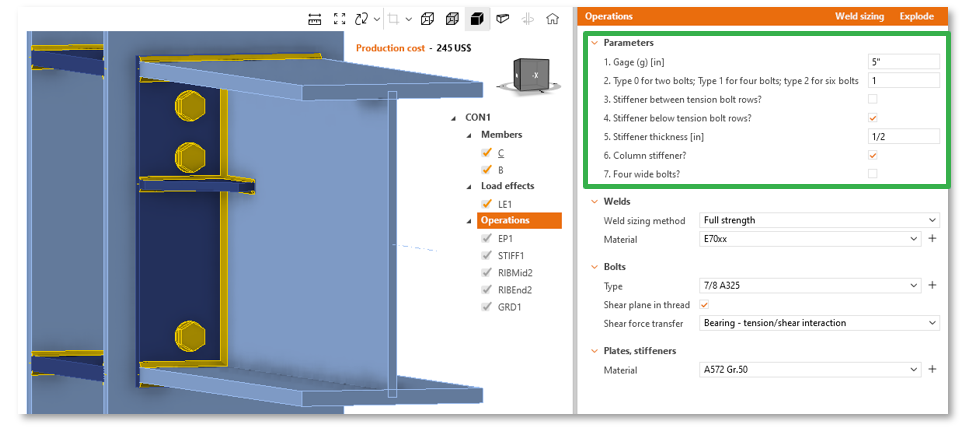The image size is (960, 432).
Task: Select the wireframe cube view icon
Action: 427,18
